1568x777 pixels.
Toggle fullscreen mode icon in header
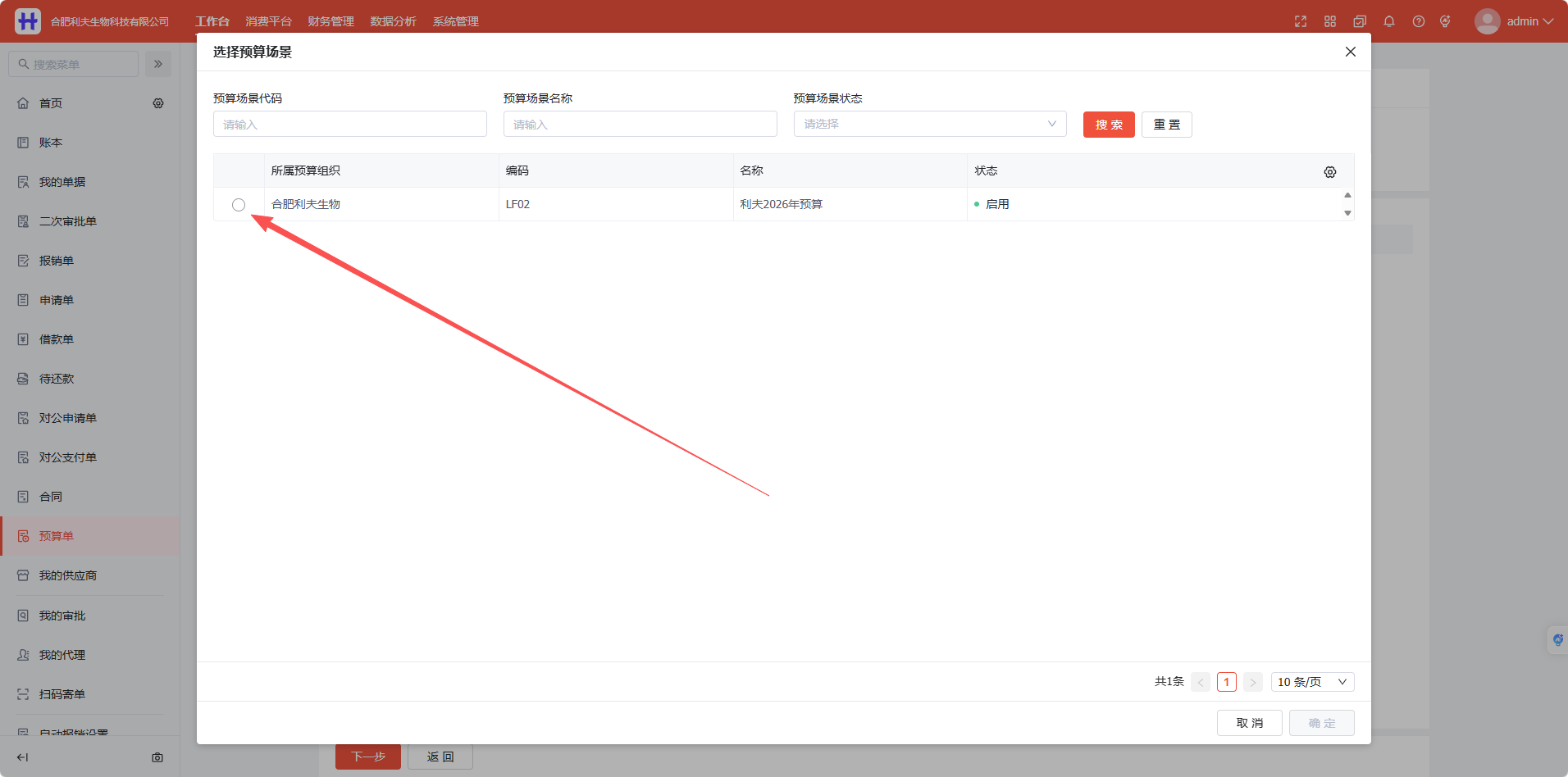coord(1300,21)
